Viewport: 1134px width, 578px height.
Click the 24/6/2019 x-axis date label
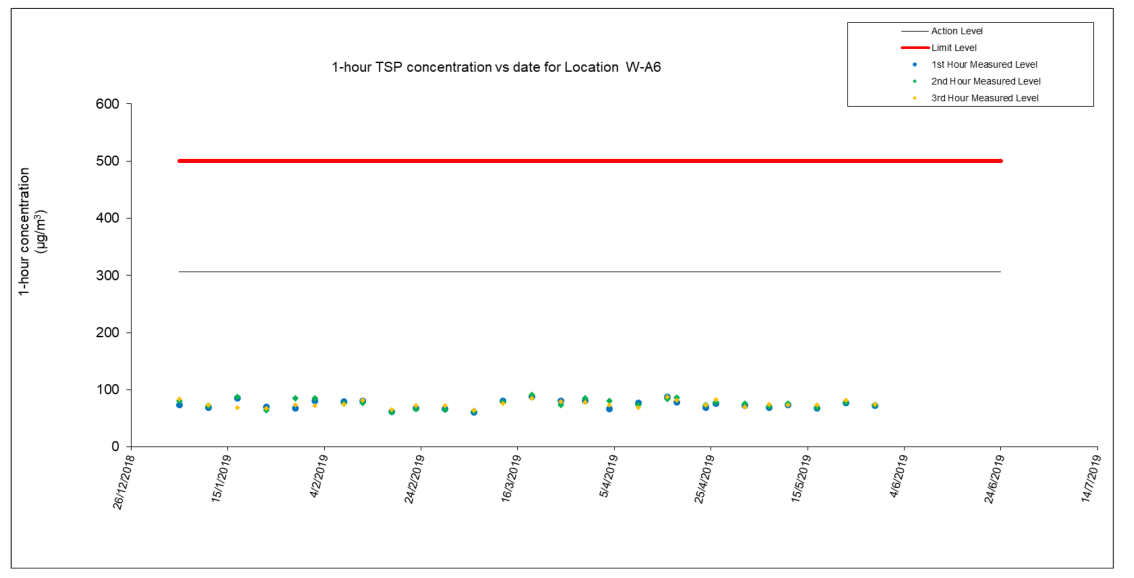988,480
